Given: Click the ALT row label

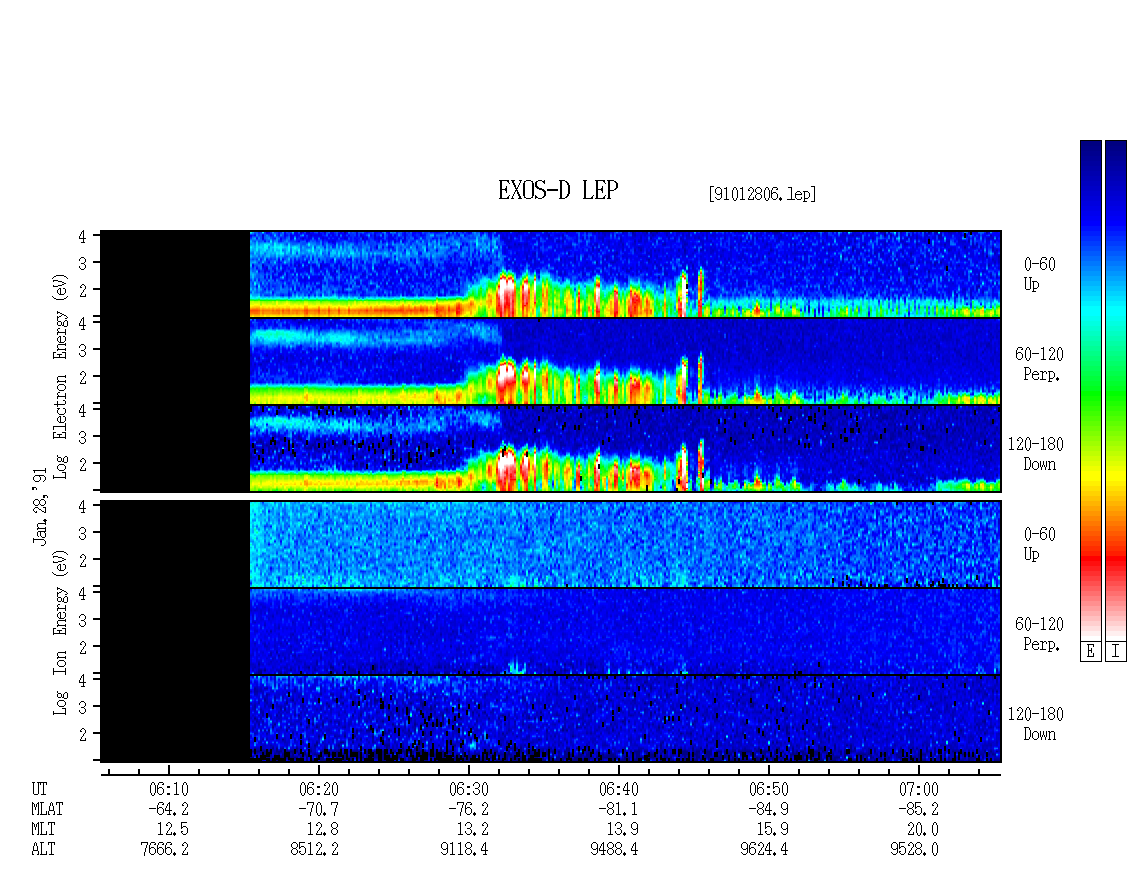Looking at the screenshot, I should click(43, 850).
